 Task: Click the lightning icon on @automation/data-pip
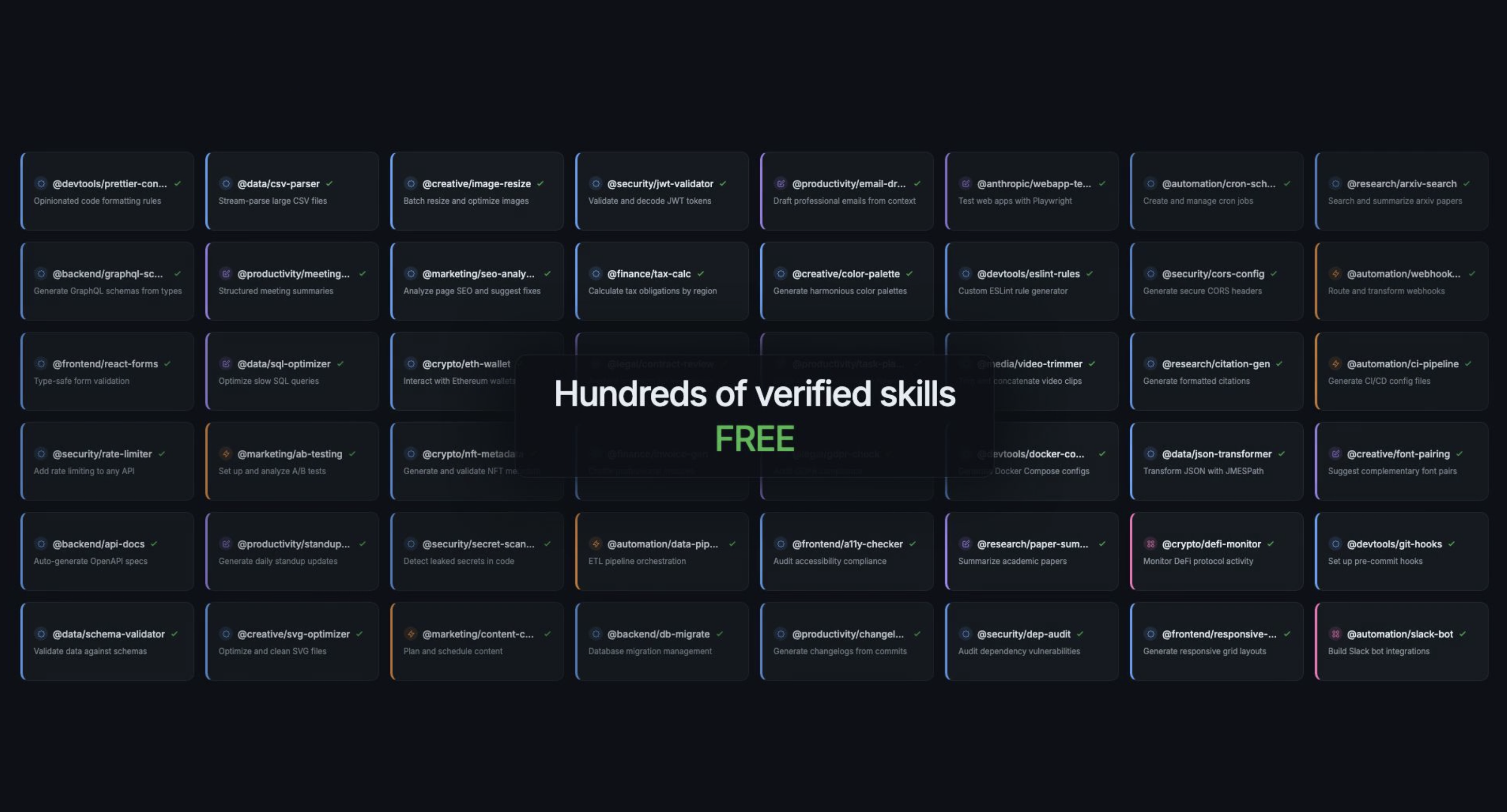[x=596, y=544]
